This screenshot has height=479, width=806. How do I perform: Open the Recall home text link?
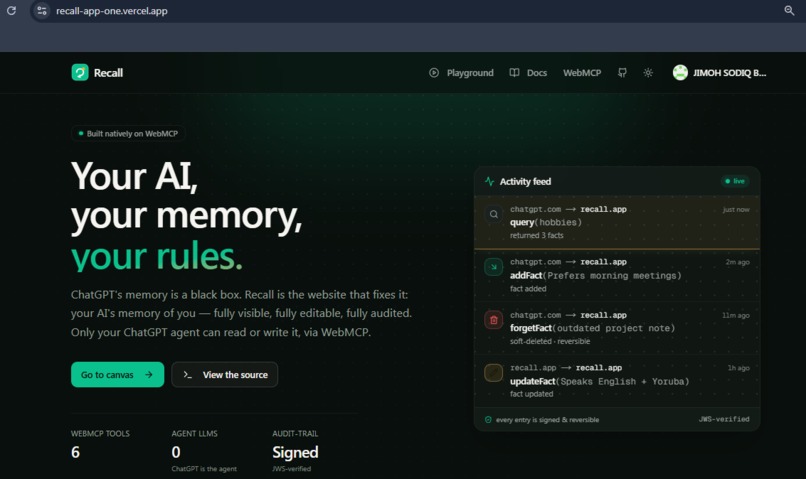pyautogui.click(x=108, y=73)
